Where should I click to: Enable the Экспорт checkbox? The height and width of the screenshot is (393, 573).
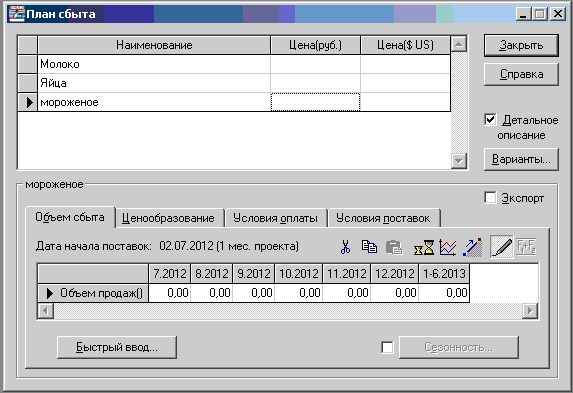click(490, 197)
